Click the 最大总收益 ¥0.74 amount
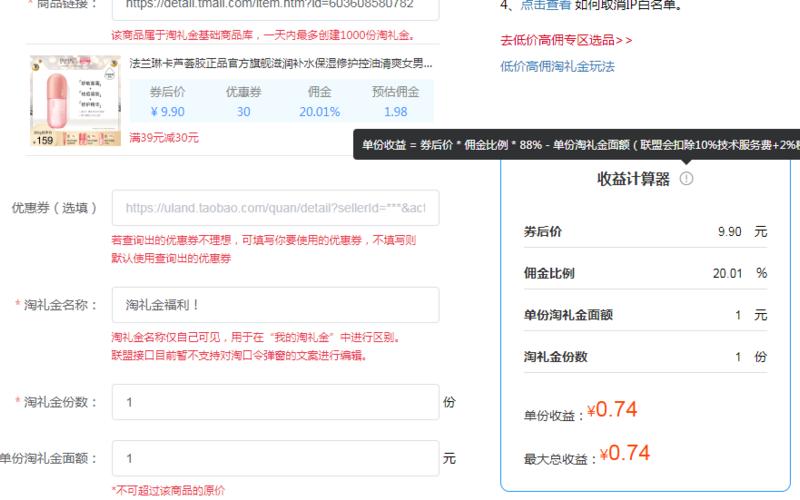800x500 pixels. click(624, 453)
